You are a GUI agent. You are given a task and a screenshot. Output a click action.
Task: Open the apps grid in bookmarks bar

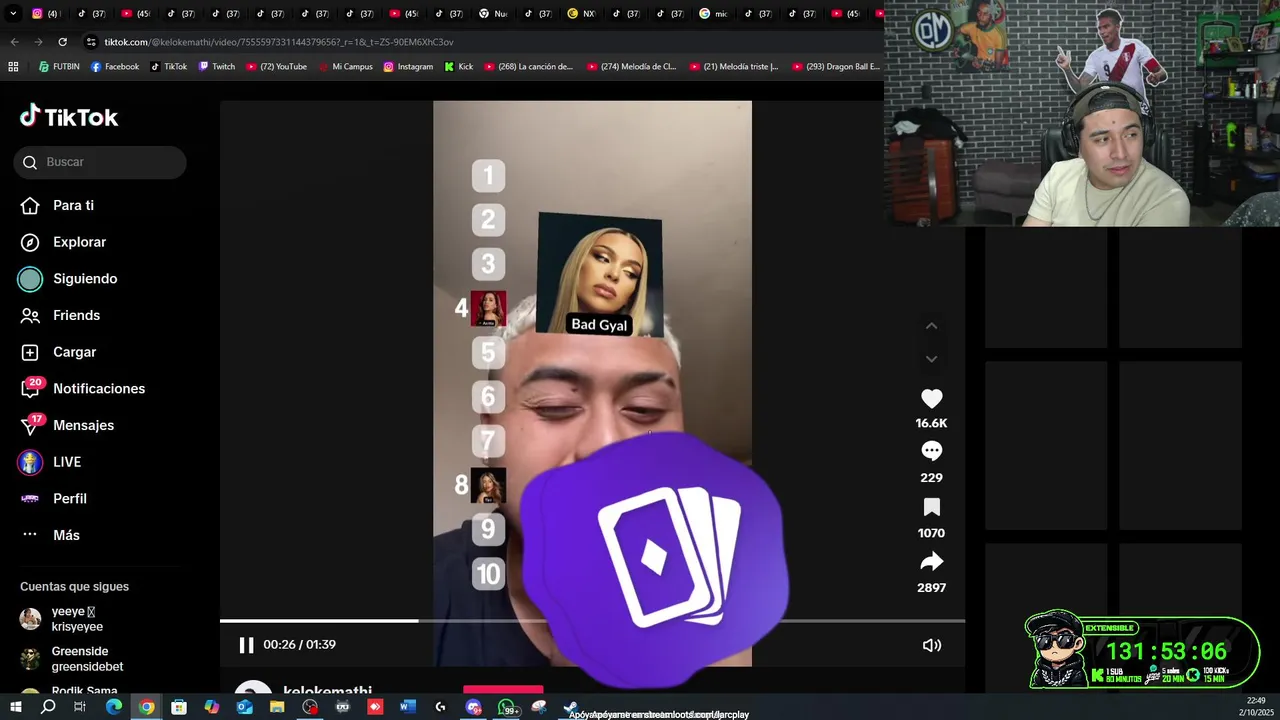click(13, 67)
